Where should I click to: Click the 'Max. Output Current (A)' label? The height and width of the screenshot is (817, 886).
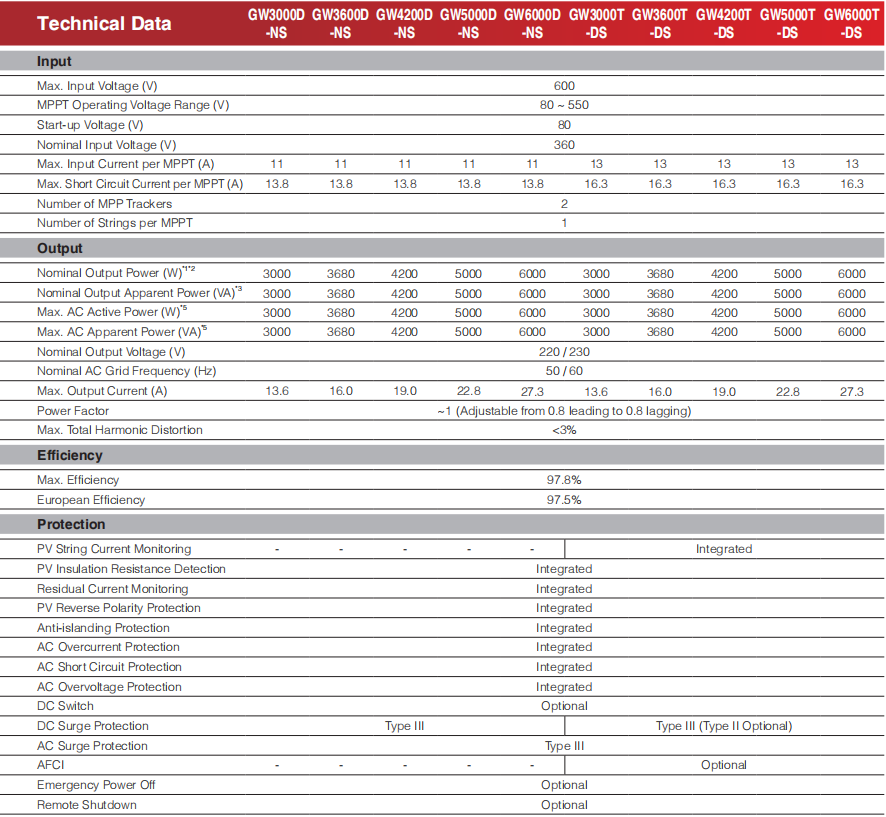pos(102,391)
